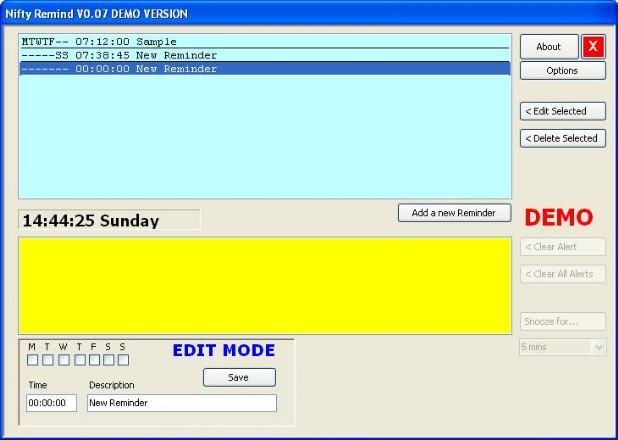The image size is (618, 440).
Task: Tick the Tuesday checkbox, second day box
Action: point(48,360)
